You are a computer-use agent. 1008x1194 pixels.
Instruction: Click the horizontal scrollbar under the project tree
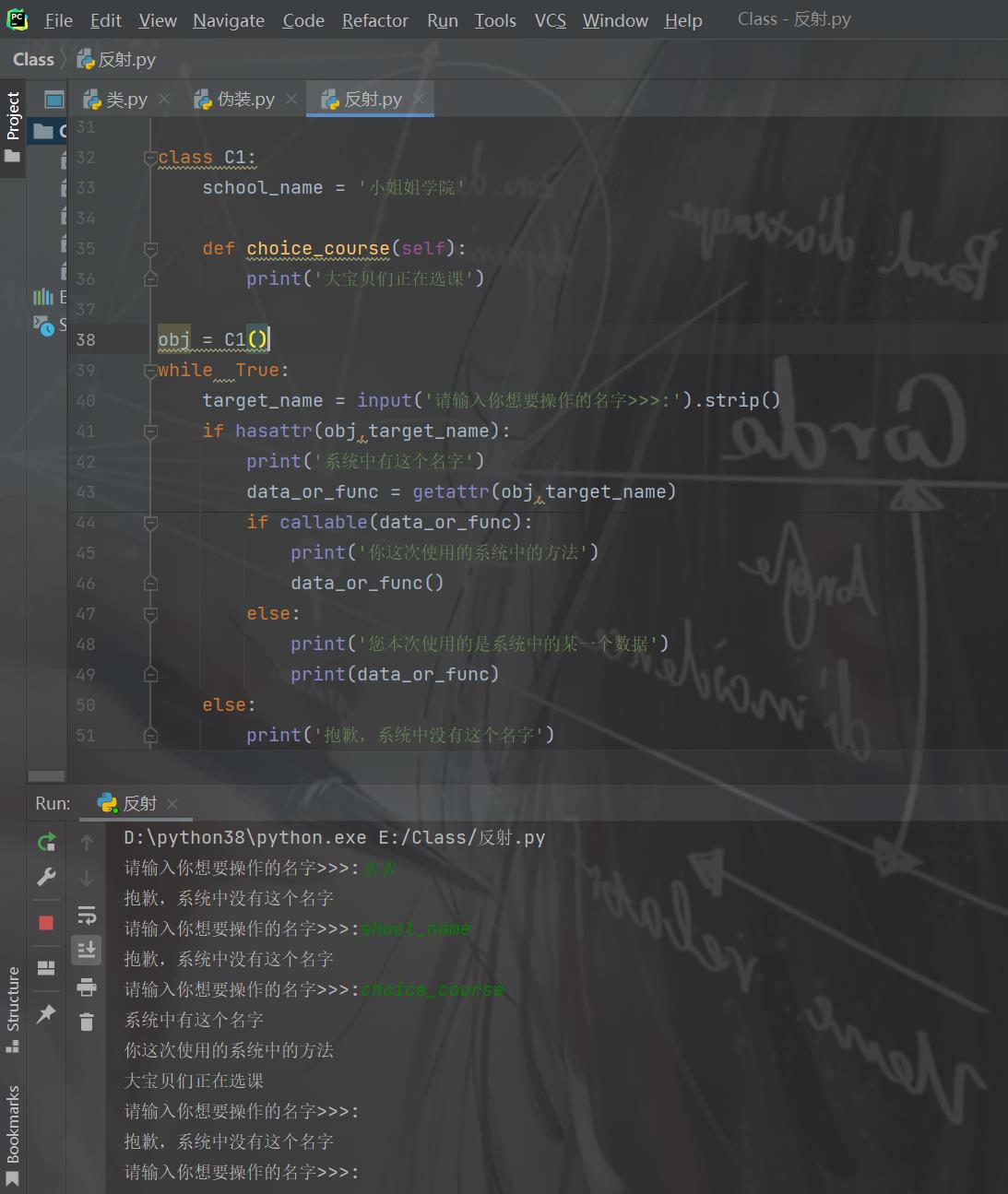(x=46, y=775)
